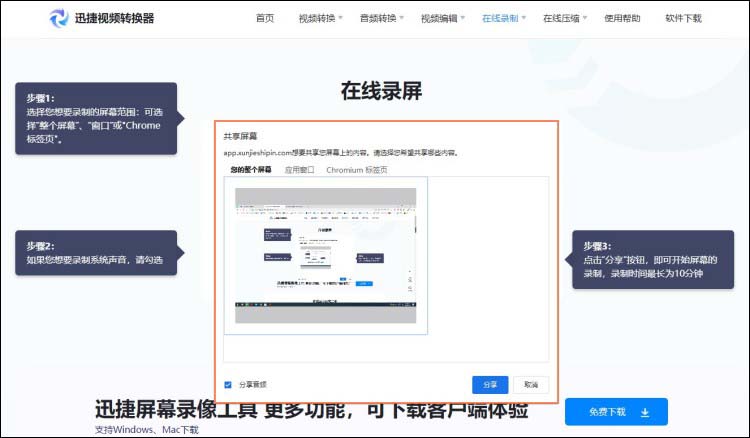The image size is (750, 438).
Task: Open the 在线录制 menu
Action: 500,18
